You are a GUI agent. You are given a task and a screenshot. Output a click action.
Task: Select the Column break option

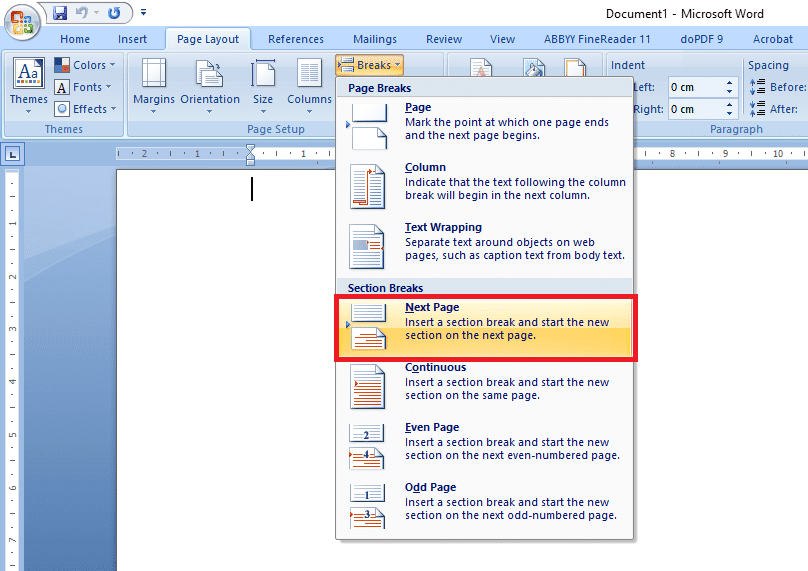(485, 188)
